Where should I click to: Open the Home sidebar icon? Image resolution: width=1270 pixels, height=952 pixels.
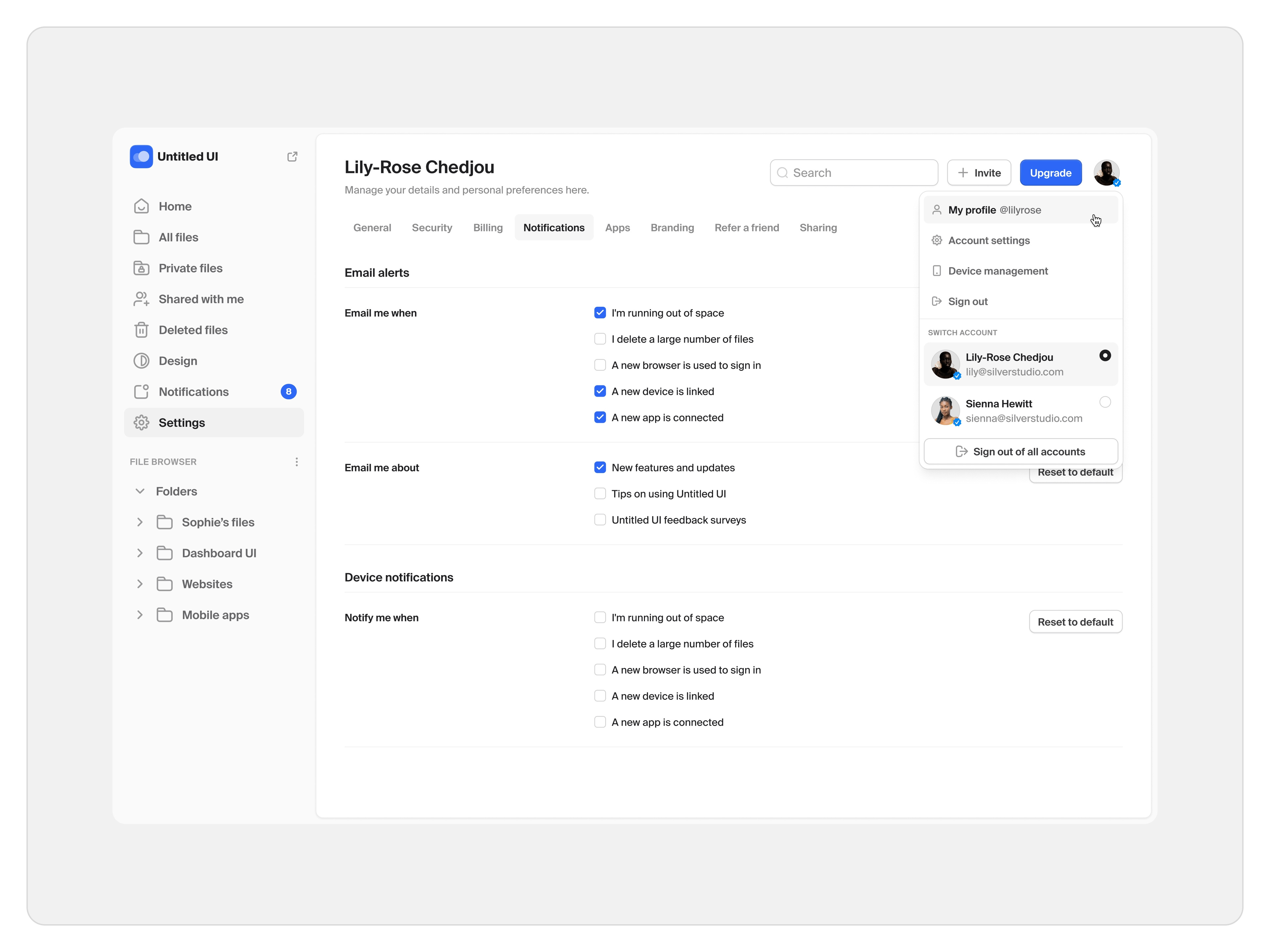[141, 207]
